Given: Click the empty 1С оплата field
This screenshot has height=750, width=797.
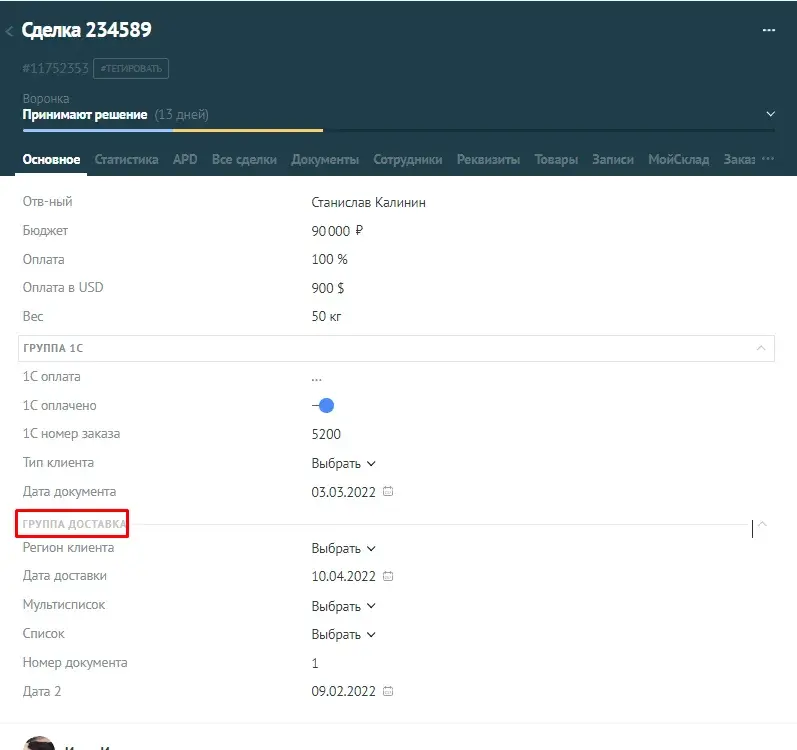Looking at the screenshot, I should (316, 378).
